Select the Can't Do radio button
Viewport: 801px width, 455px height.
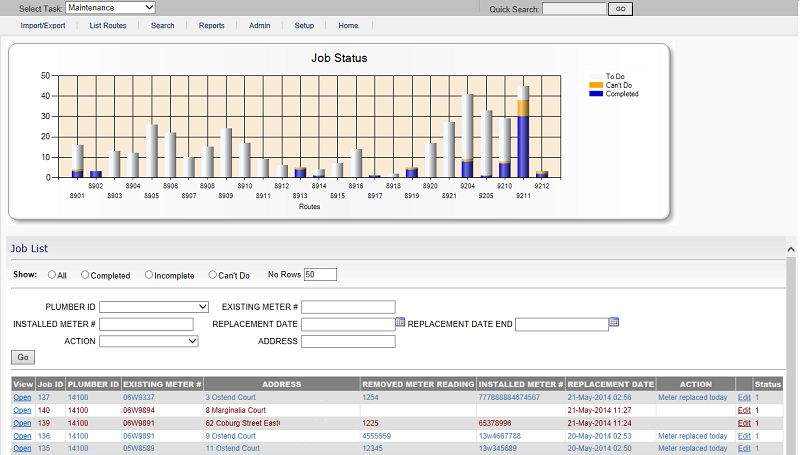click(x=213, y=274)
